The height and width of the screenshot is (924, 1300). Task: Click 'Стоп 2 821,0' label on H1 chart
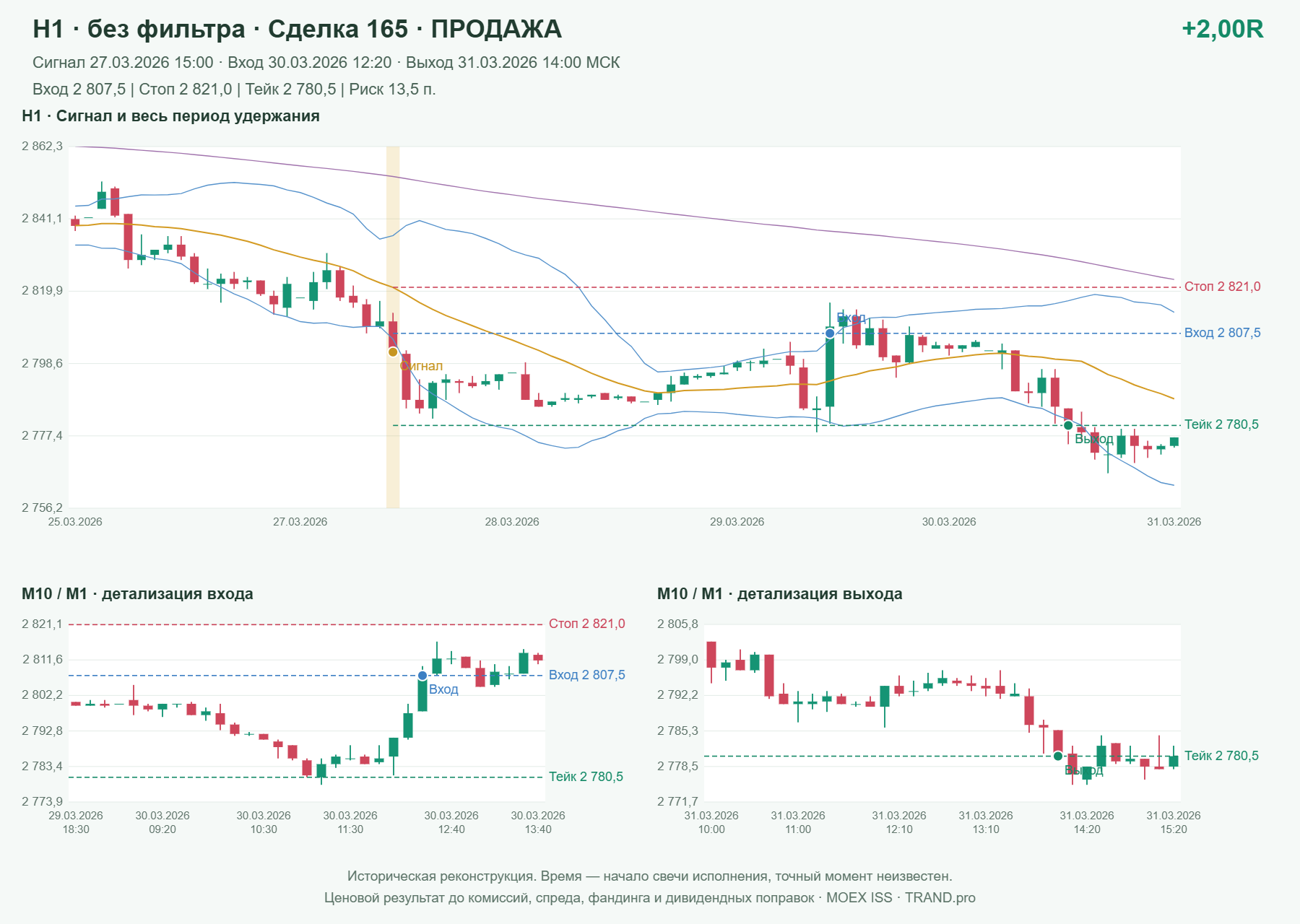[x=1223, y=287]
